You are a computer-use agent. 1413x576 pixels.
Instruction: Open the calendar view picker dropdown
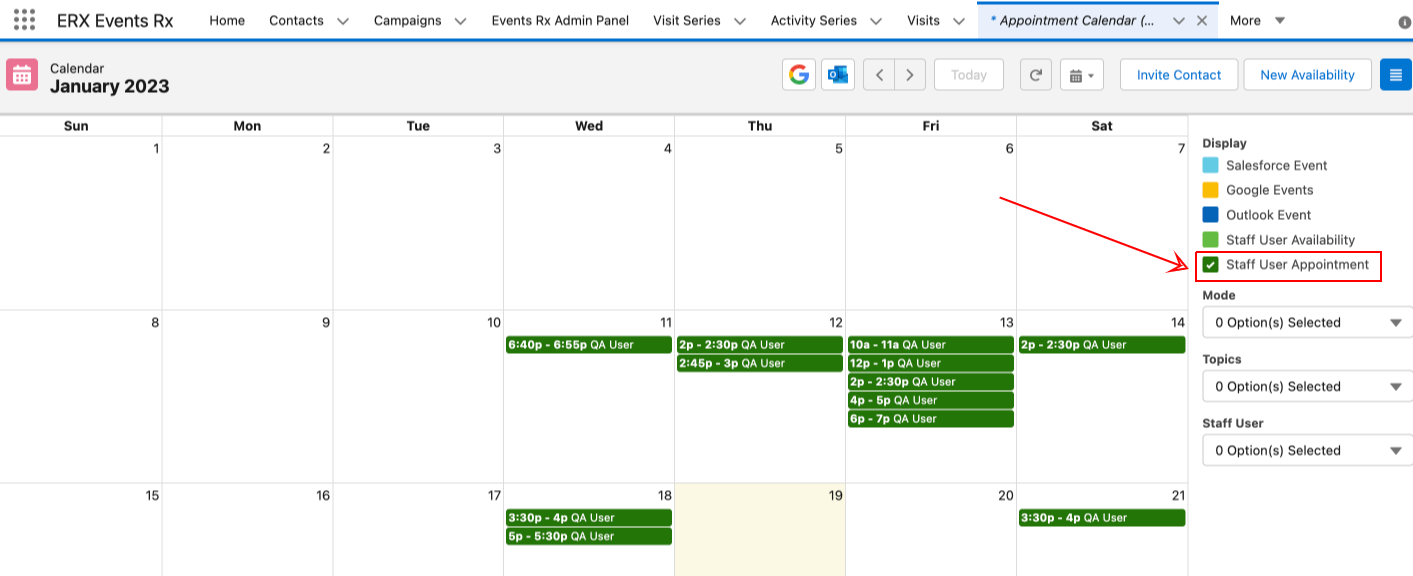coord(1081,75)
